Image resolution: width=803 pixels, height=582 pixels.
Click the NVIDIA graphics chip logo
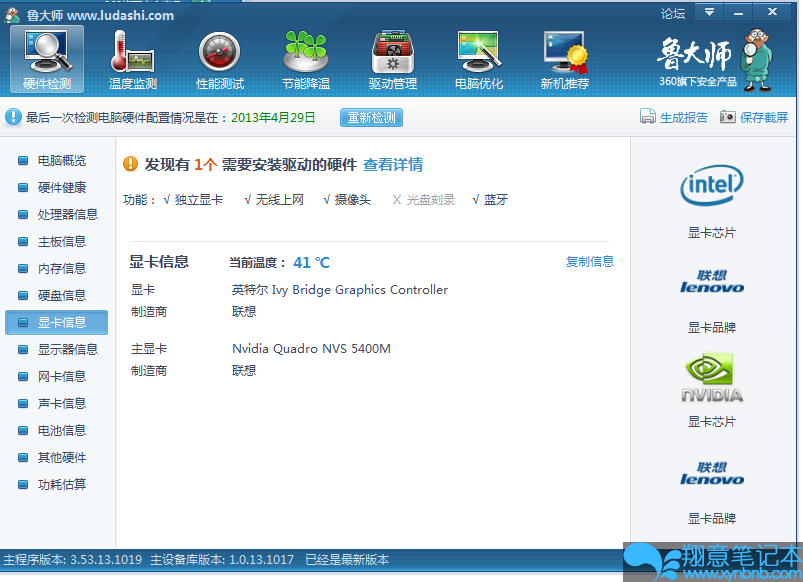tap(712, 377)
